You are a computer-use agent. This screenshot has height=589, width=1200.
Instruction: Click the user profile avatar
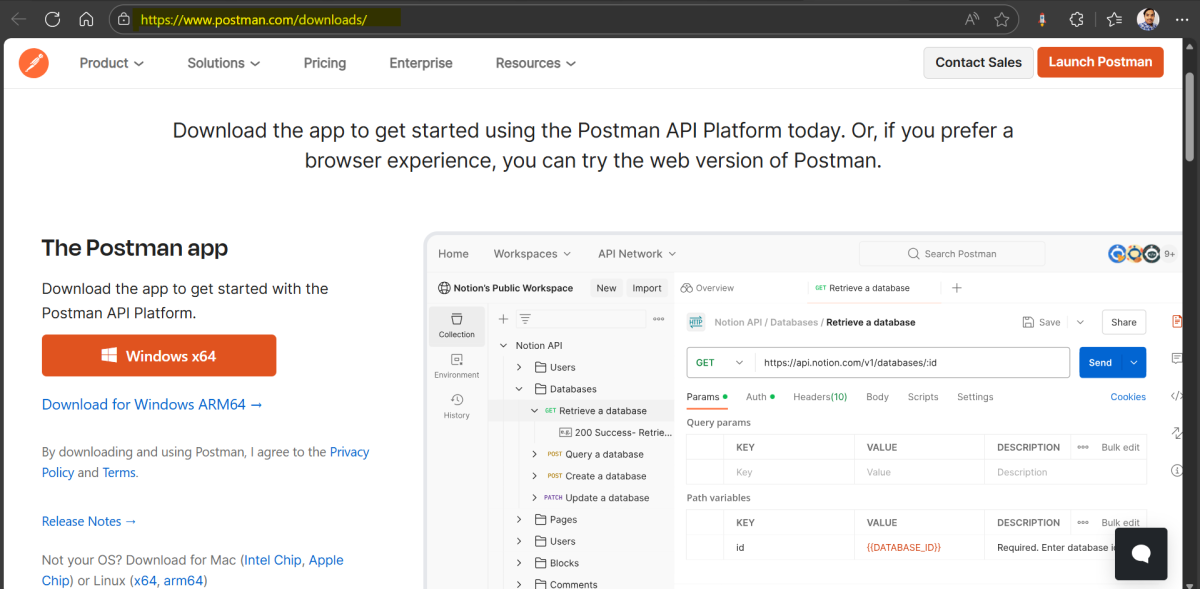tap(1147, 19)
